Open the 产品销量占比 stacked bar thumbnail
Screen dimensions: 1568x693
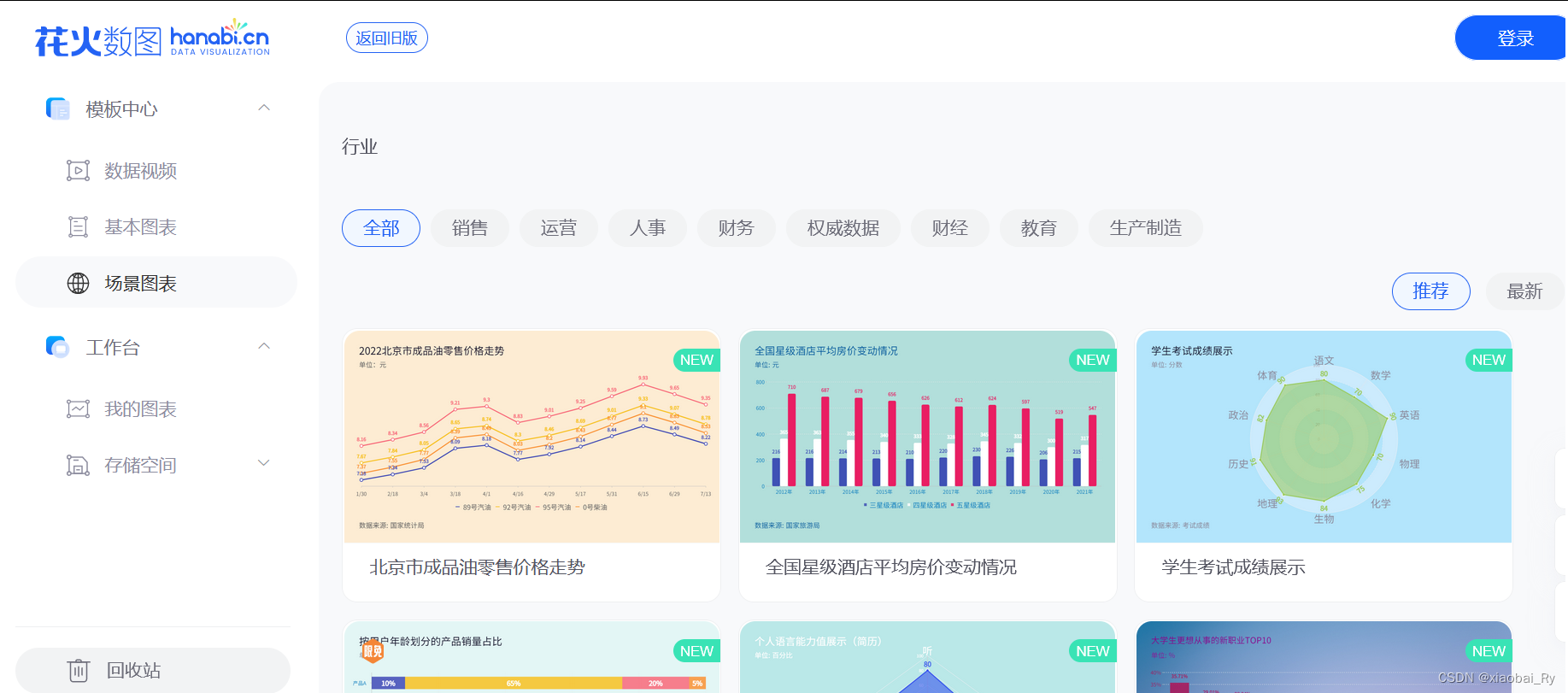531,657
